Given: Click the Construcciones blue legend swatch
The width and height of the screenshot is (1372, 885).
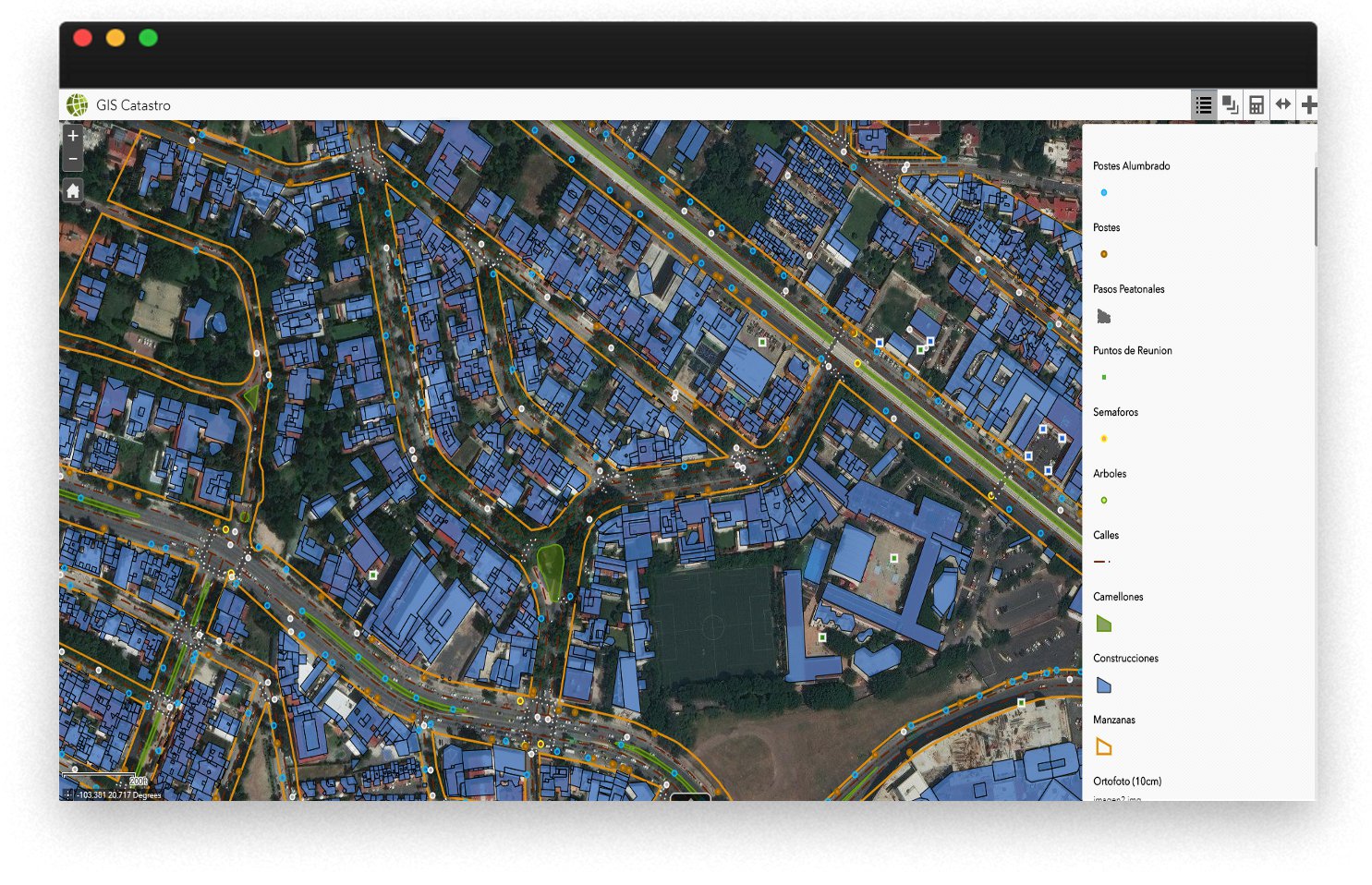Looking at the screenshot, I should [1103, 685].
